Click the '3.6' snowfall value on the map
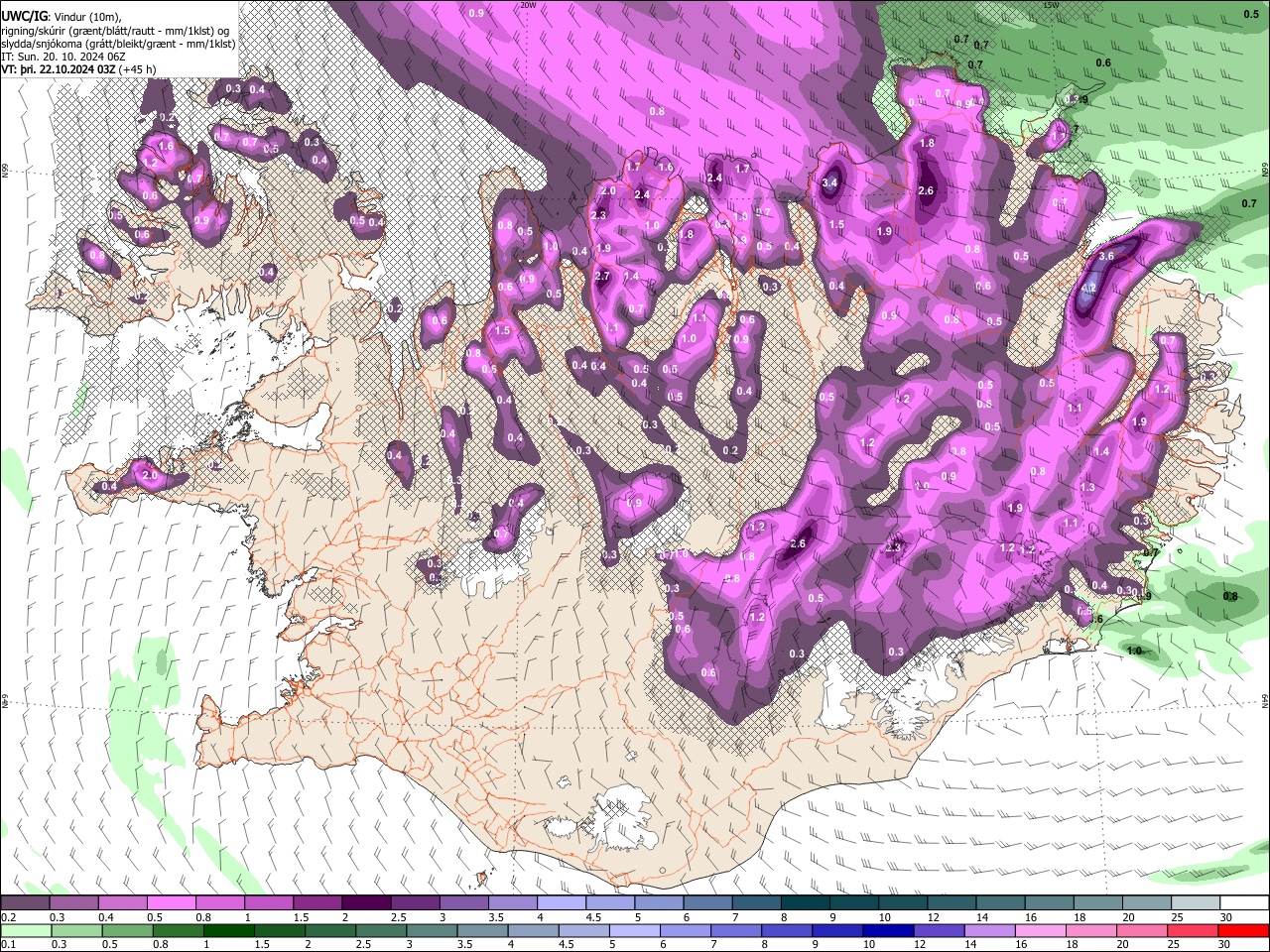Screen dimensions: 1270x952 coord(1107,256)
